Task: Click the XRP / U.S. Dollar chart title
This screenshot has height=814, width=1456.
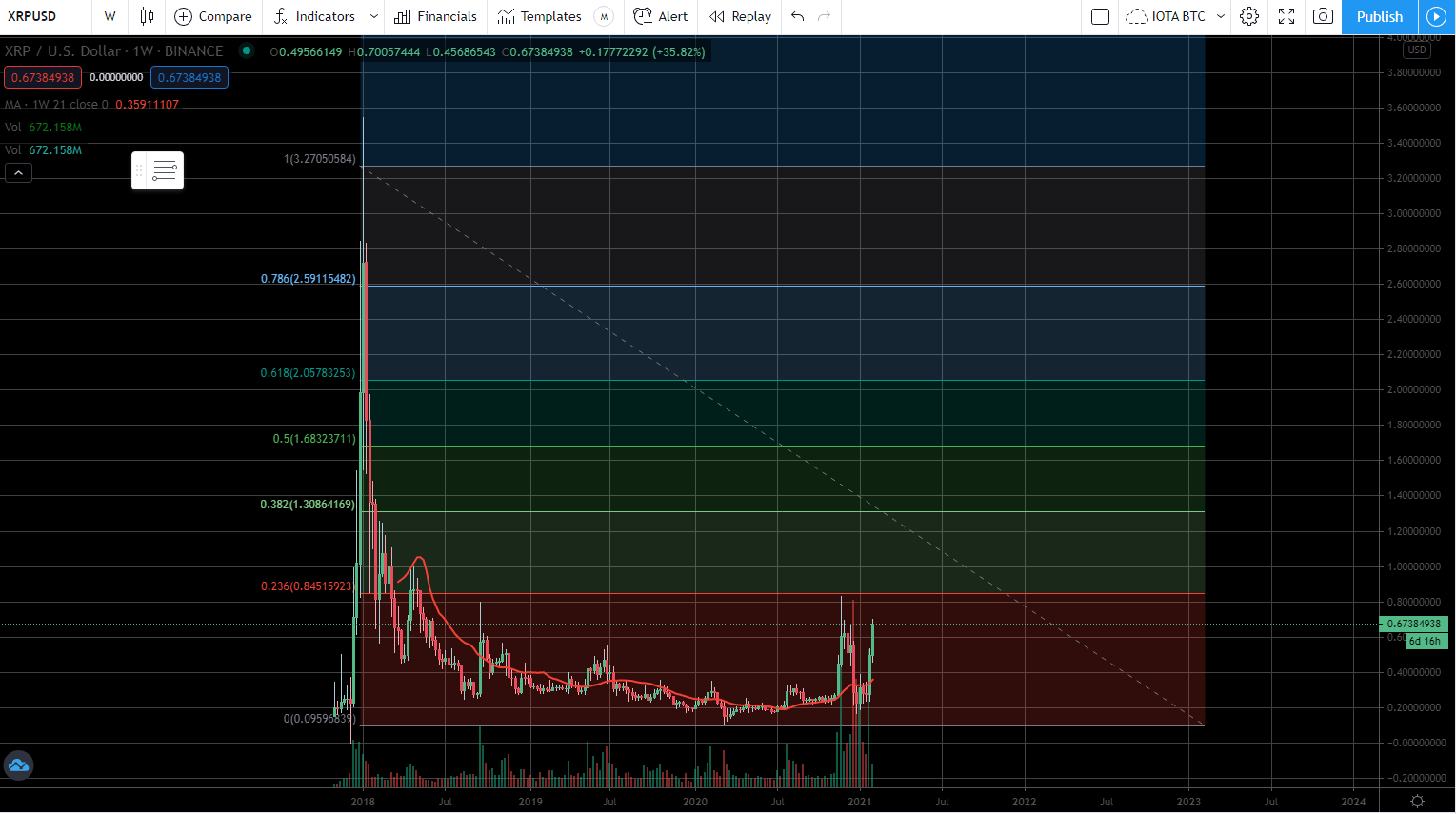Action: click(113, 50)
